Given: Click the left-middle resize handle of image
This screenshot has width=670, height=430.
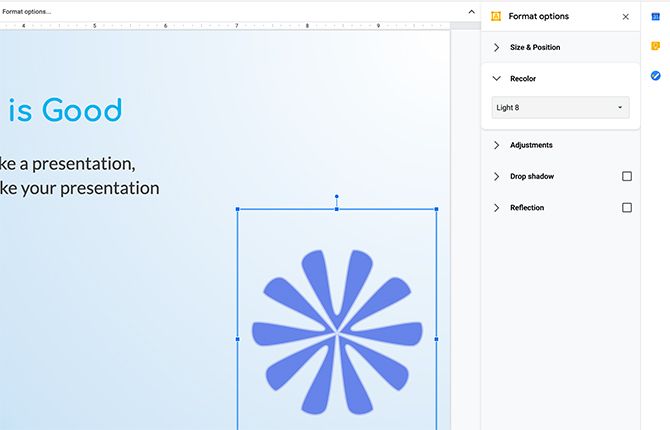Looking at the screenshot, I should click(238, 339).
